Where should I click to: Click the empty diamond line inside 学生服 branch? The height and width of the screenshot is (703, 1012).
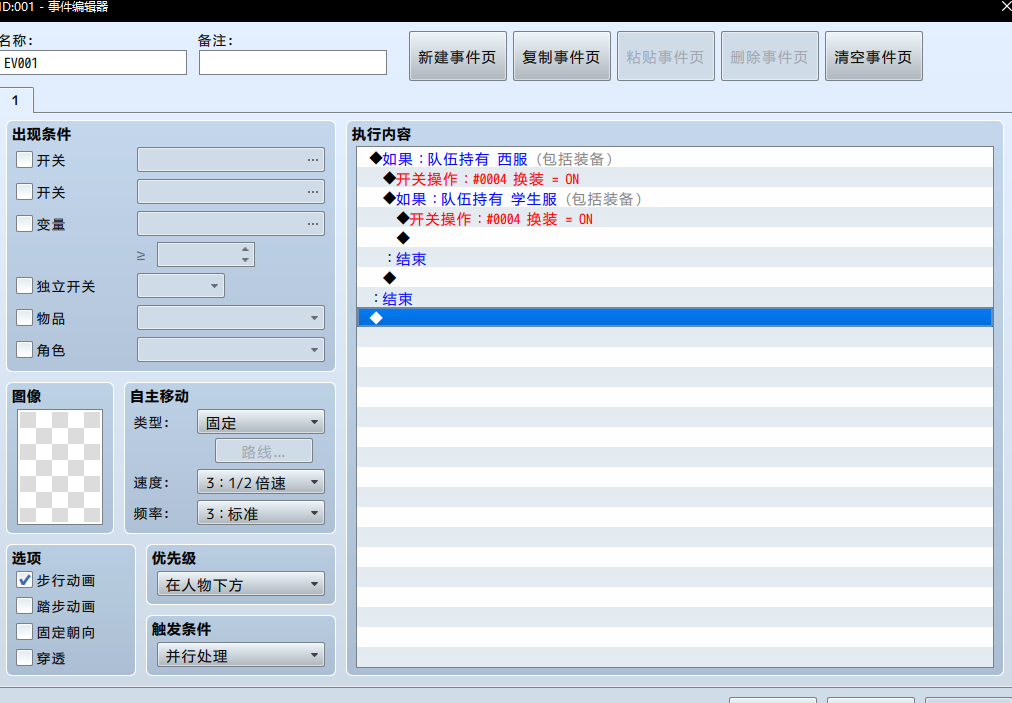pyautogui.click(x=674, y=239)
